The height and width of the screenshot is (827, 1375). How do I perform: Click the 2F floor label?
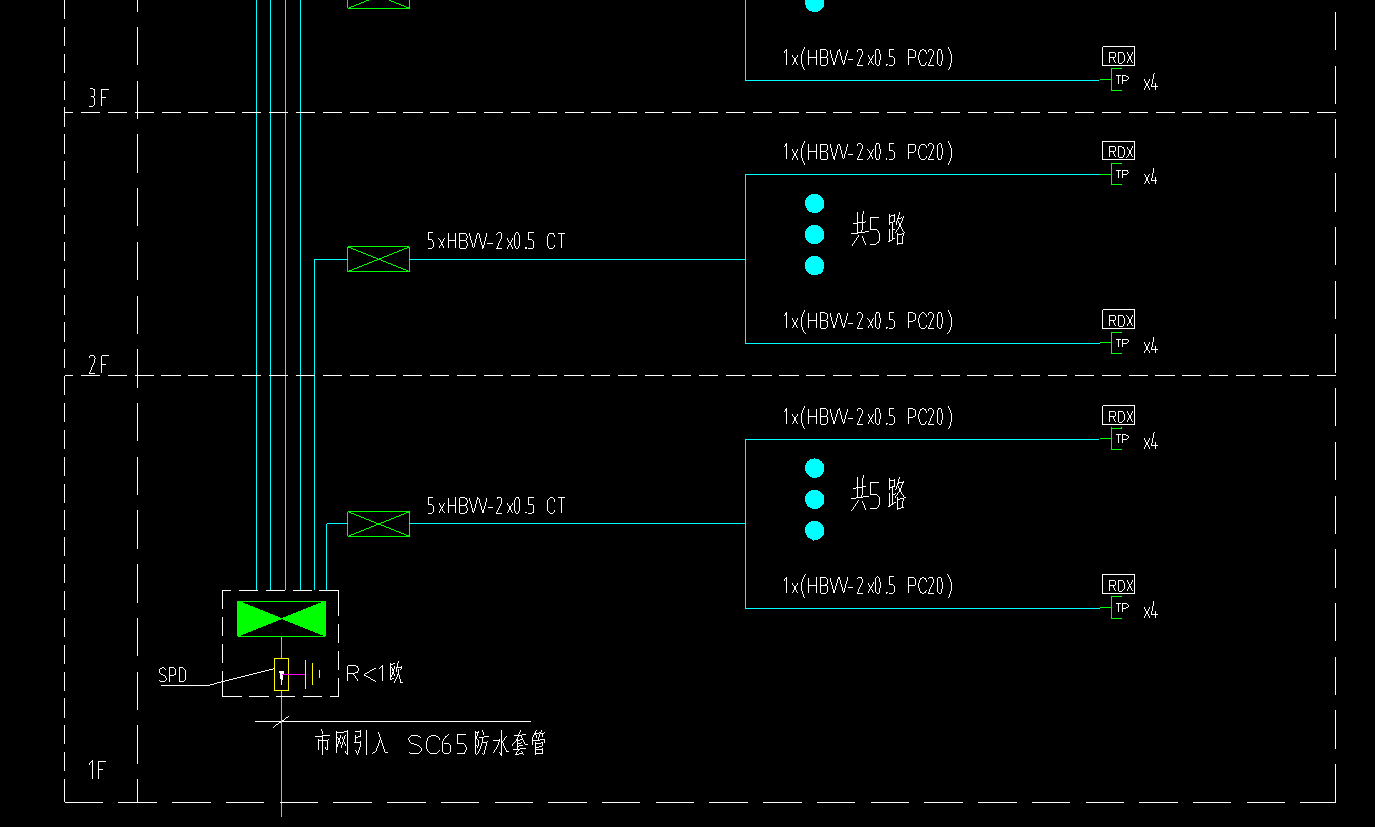pyautogui.click(x=97, y=365)
